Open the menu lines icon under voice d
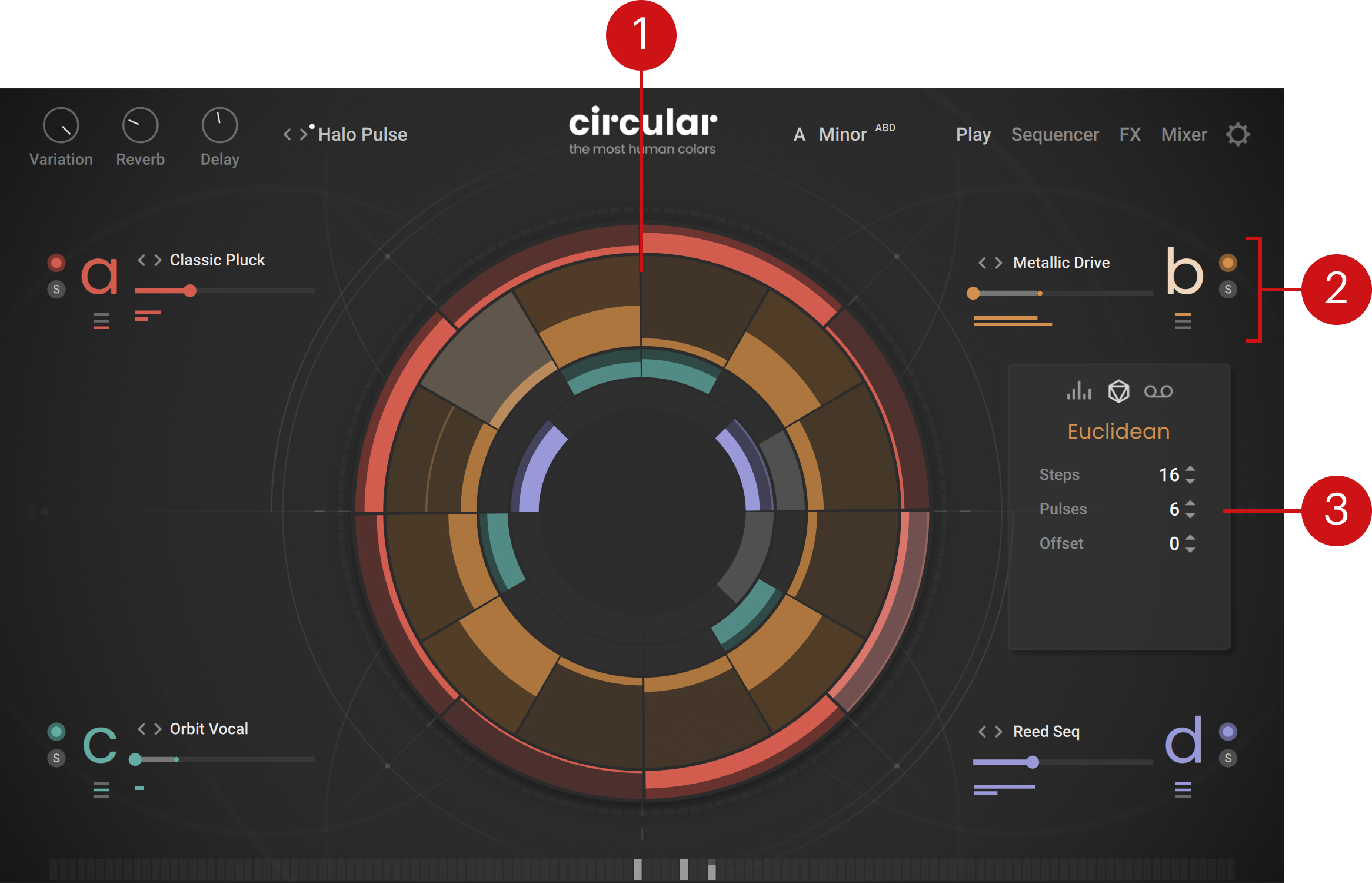The width and height of the screenshot is (1372, 883). click(x=1184, y=789)
